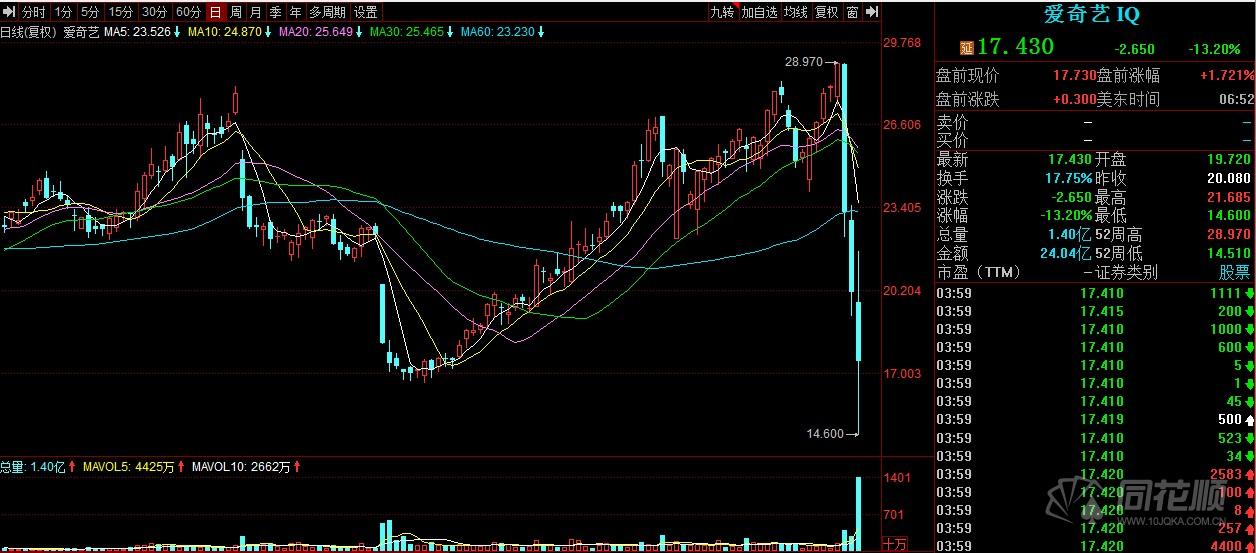Toggle the 九转 indicator

[722, 12]
